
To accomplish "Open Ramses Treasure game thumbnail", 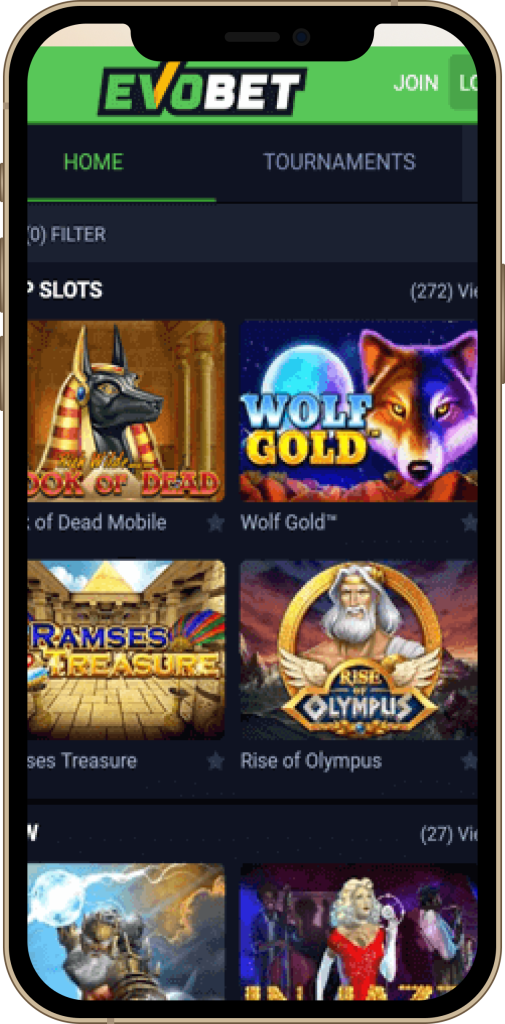I will 126,650.
